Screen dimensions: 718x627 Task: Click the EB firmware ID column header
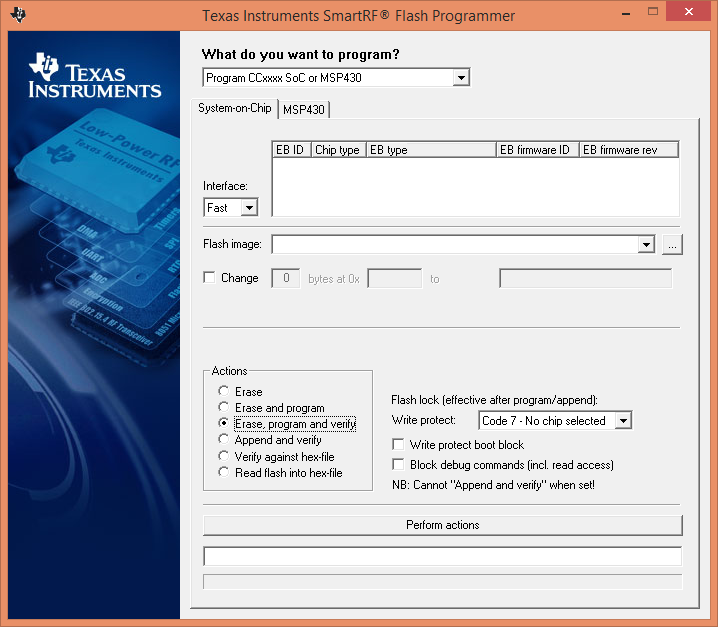click(538, 150)
